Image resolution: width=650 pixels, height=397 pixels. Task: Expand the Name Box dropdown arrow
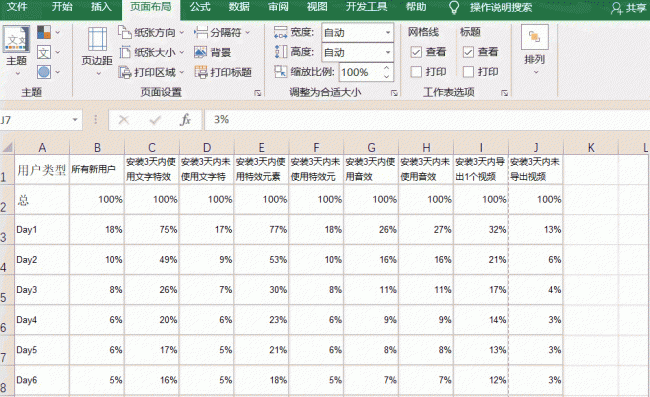[x=75, y=120]
